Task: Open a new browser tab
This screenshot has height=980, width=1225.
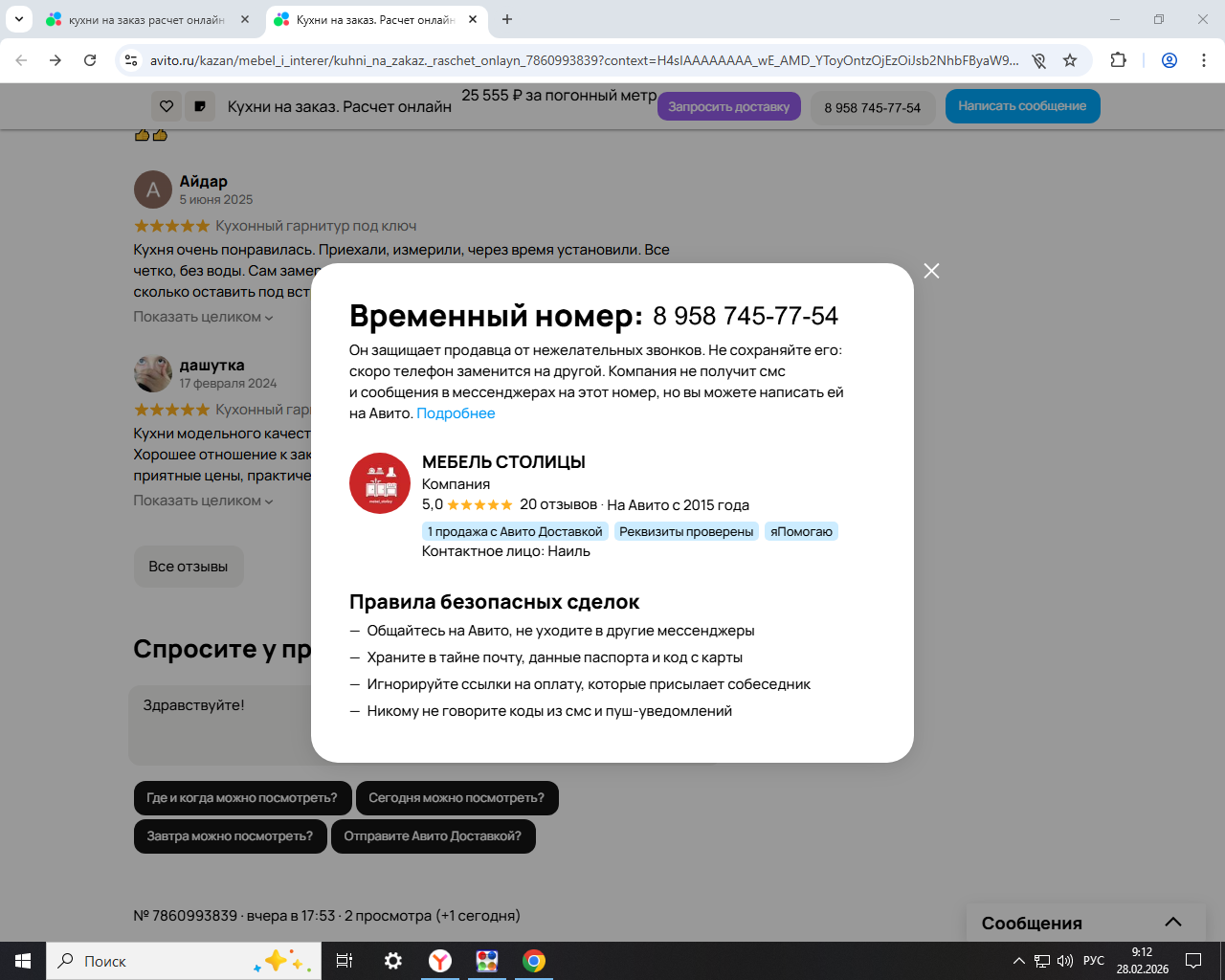Action: click(507, 19)
